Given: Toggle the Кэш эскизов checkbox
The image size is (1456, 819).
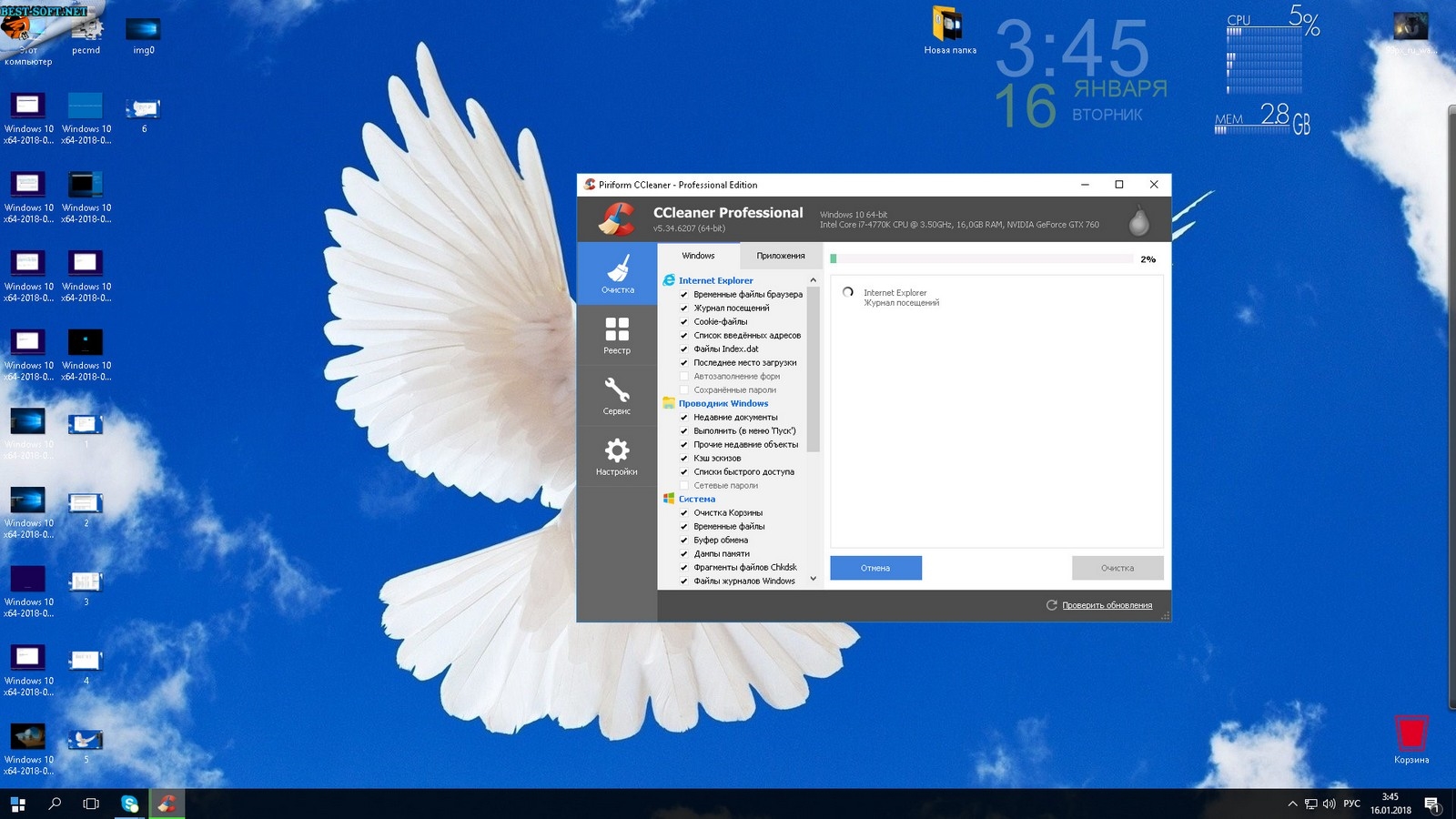Looking at the screenshot, I should pos(684,459).
